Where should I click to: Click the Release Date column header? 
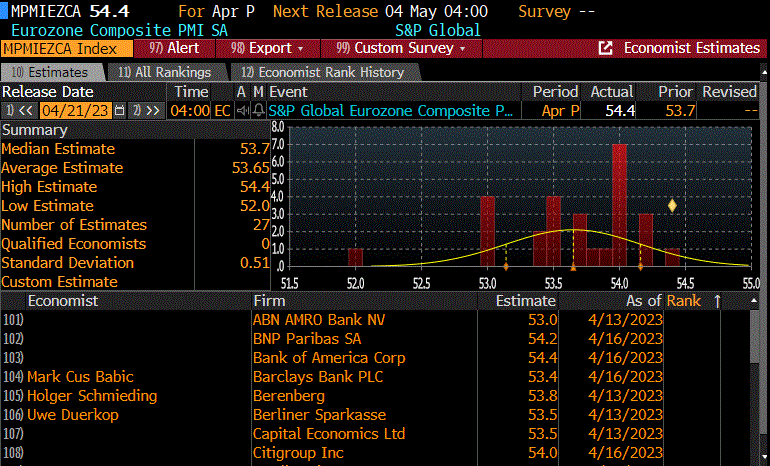[48, 92]
